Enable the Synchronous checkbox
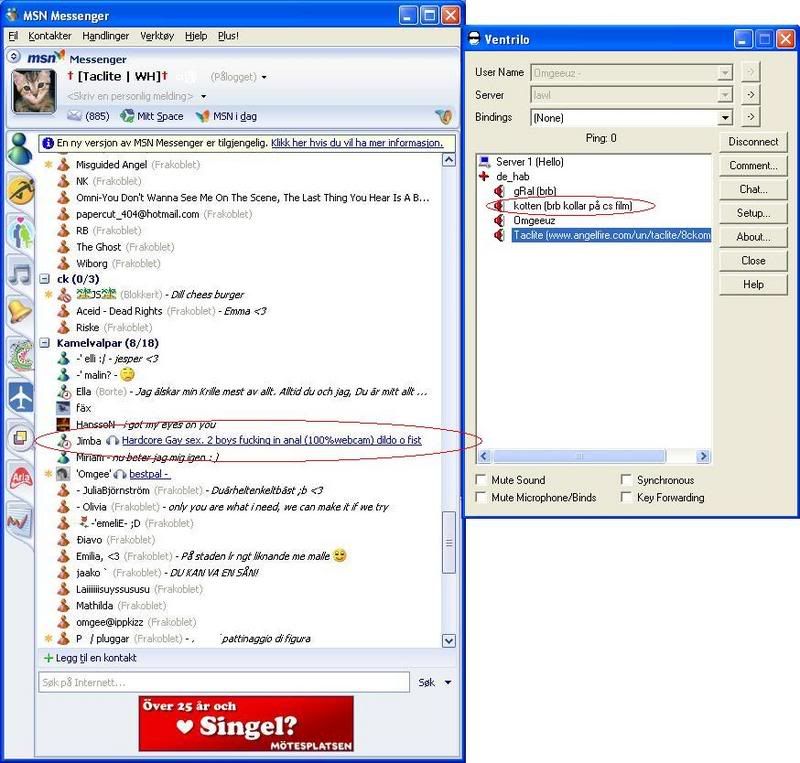Viewport: 800px width, 763px height. tap(626, 479)
